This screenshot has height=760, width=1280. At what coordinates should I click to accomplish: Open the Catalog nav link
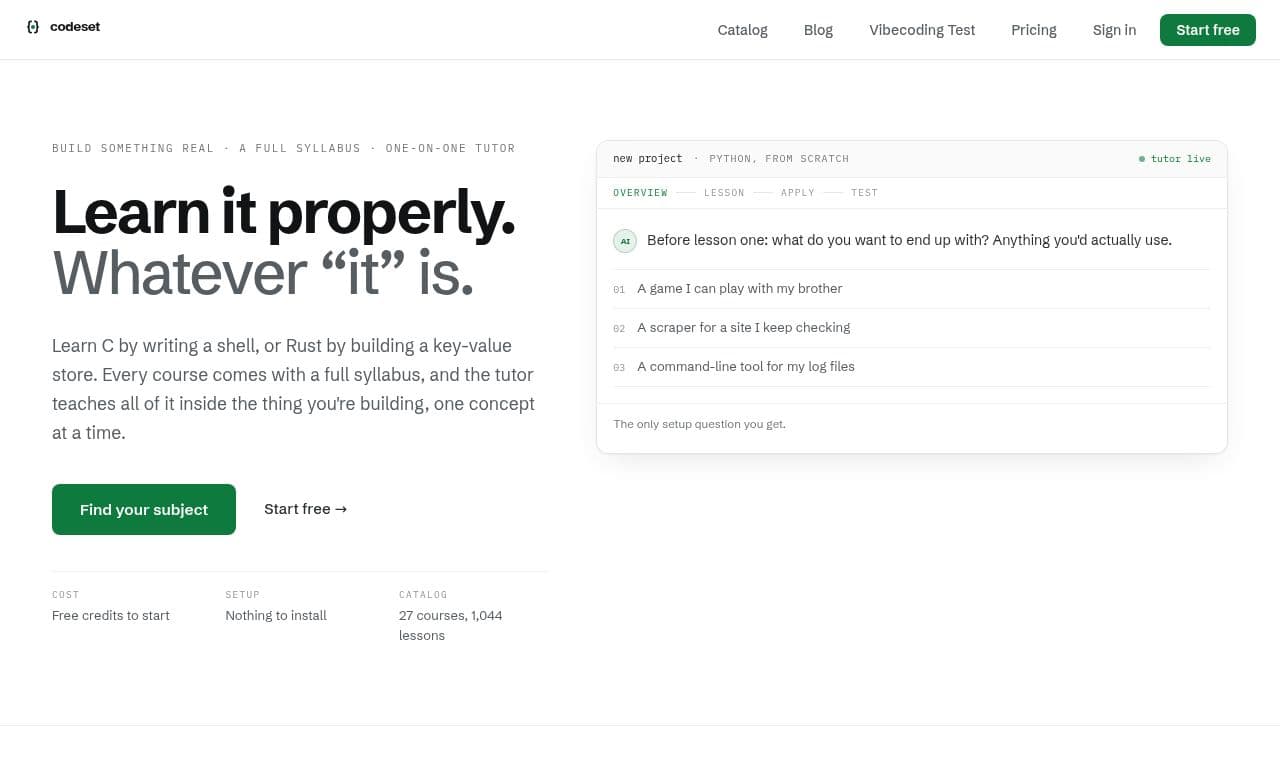pos(742,30)
